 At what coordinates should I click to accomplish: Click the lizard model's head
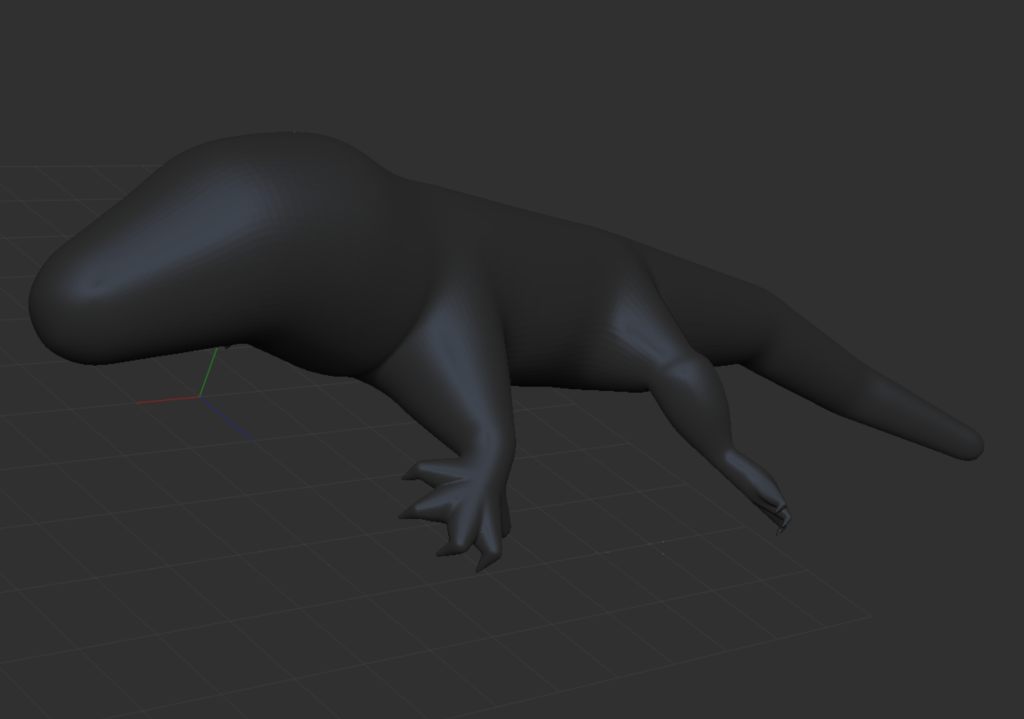click(200, 250)
